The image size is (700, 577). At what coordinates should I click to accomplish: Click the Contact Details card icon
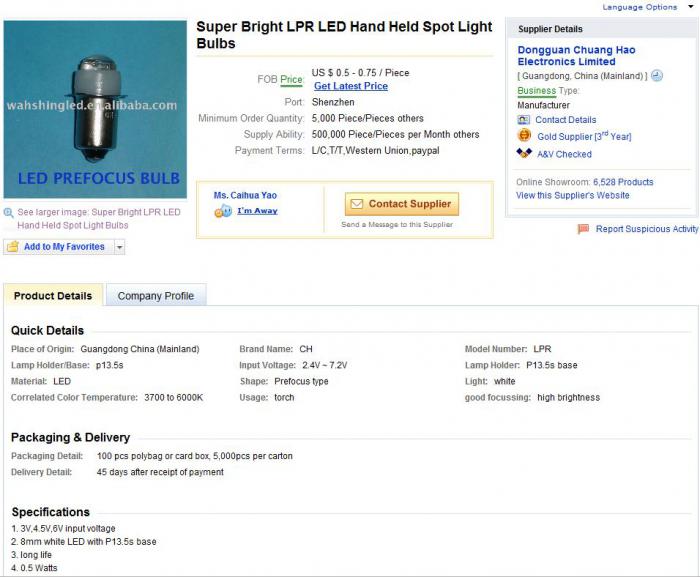tap(524, 120)
